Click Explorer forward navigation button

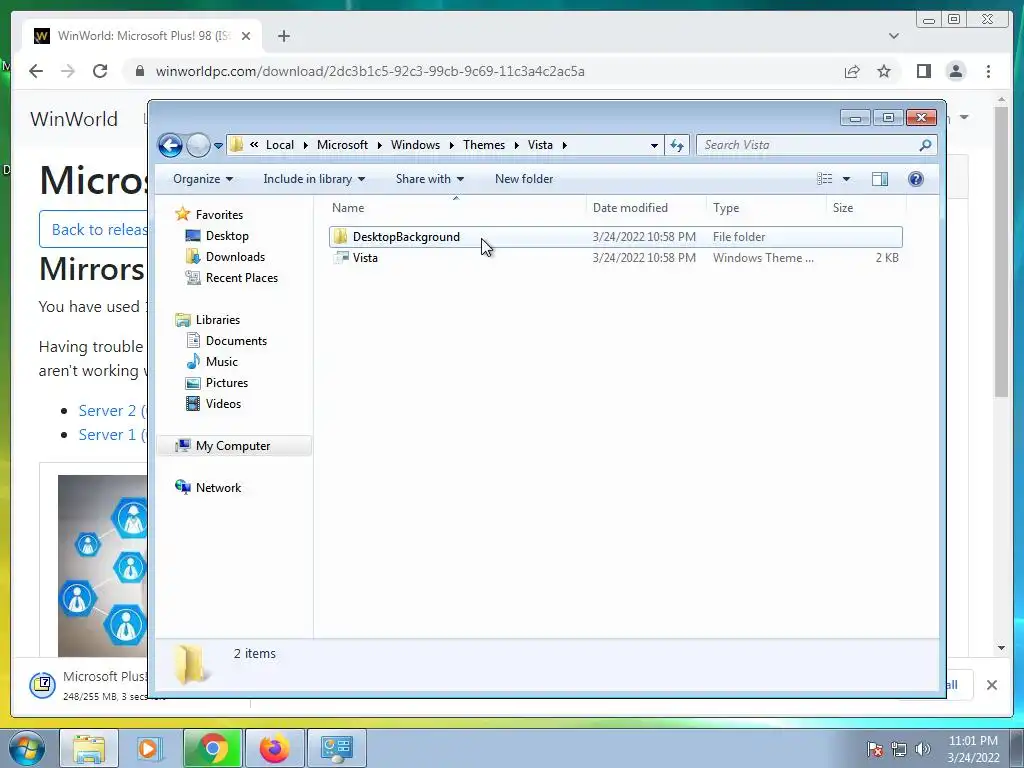[198, 145]
